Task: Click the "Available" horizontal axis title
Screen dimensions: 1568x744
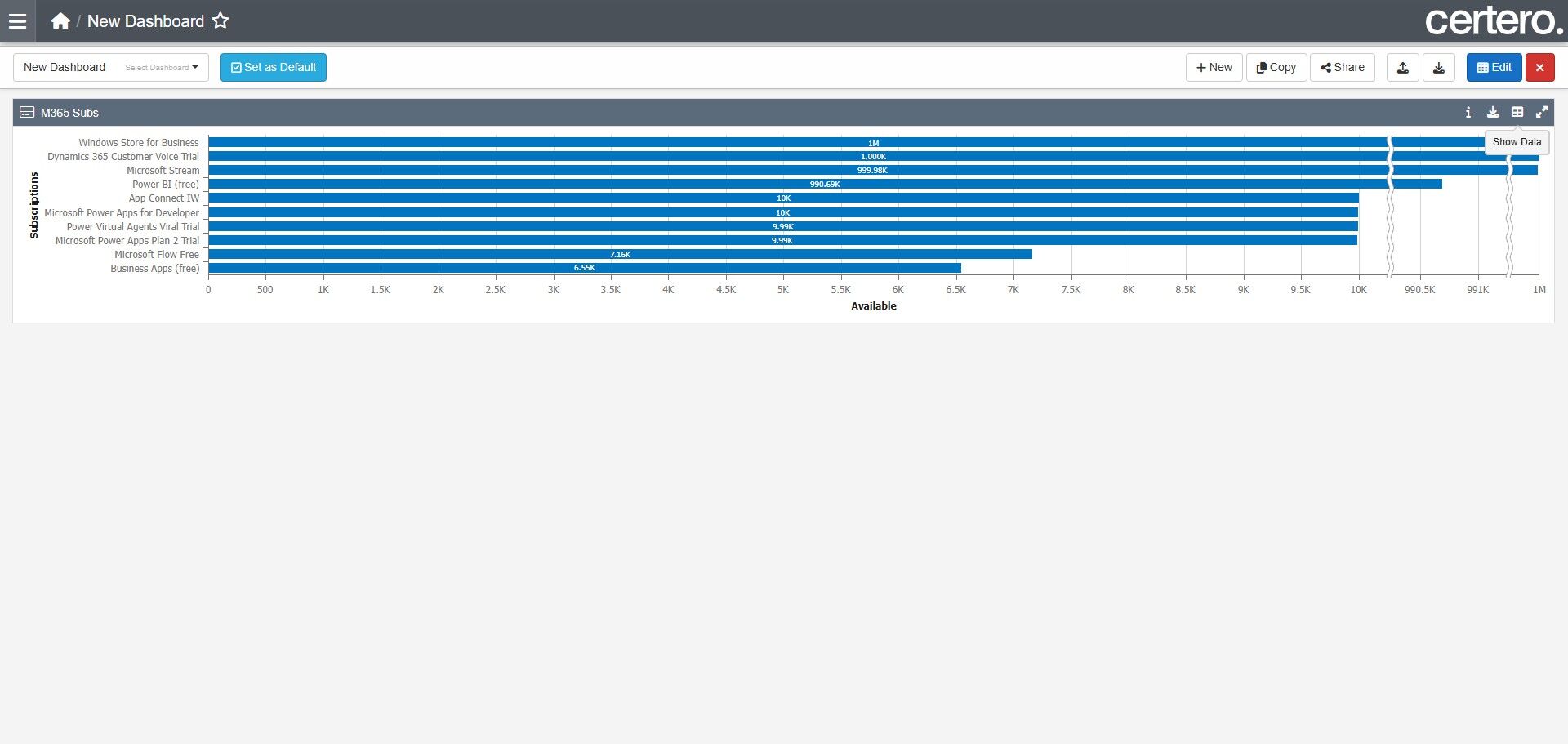Action: (874, 306)
